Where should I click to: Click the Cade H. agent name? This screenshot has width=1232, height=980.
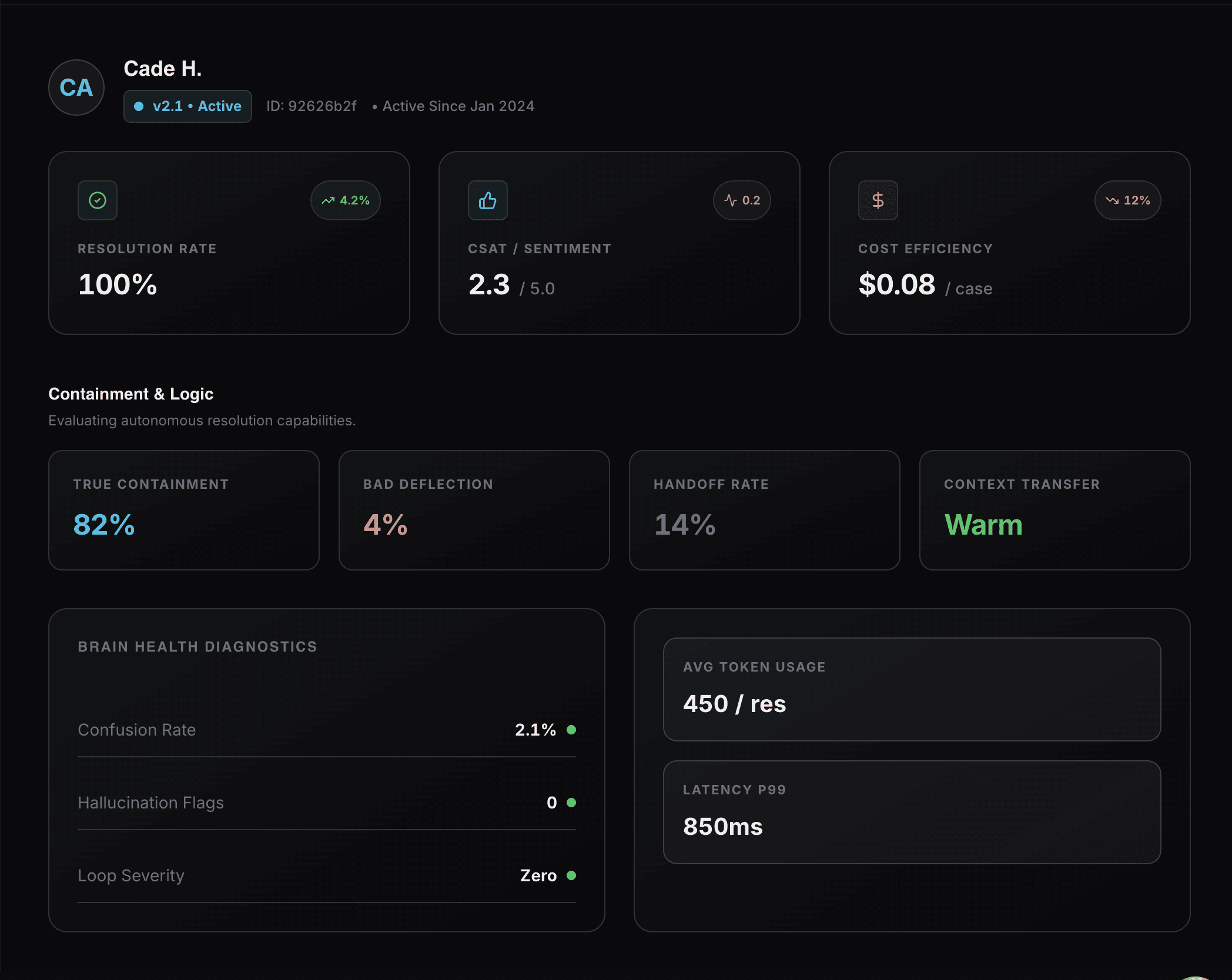pos(163,69)
